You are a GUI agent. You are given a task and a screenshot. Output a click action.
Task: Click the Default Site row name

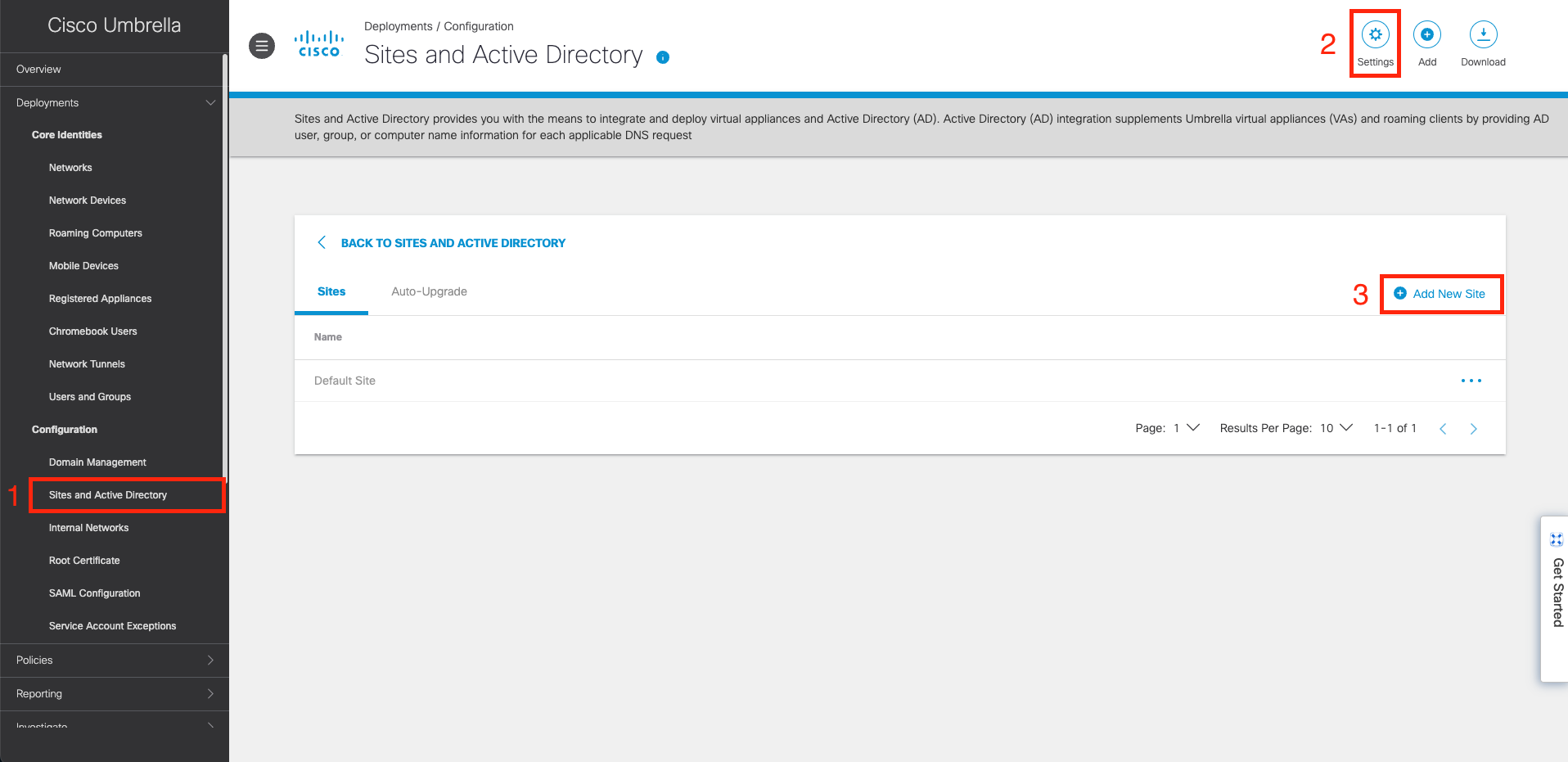pos(345,381)
